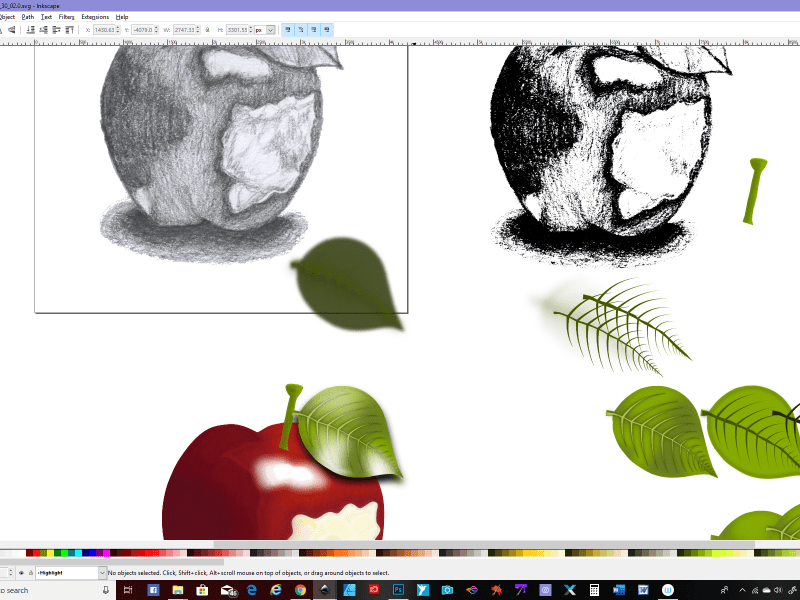
Task: Toggle the current layer lock icon
Action: pos(31,573)
